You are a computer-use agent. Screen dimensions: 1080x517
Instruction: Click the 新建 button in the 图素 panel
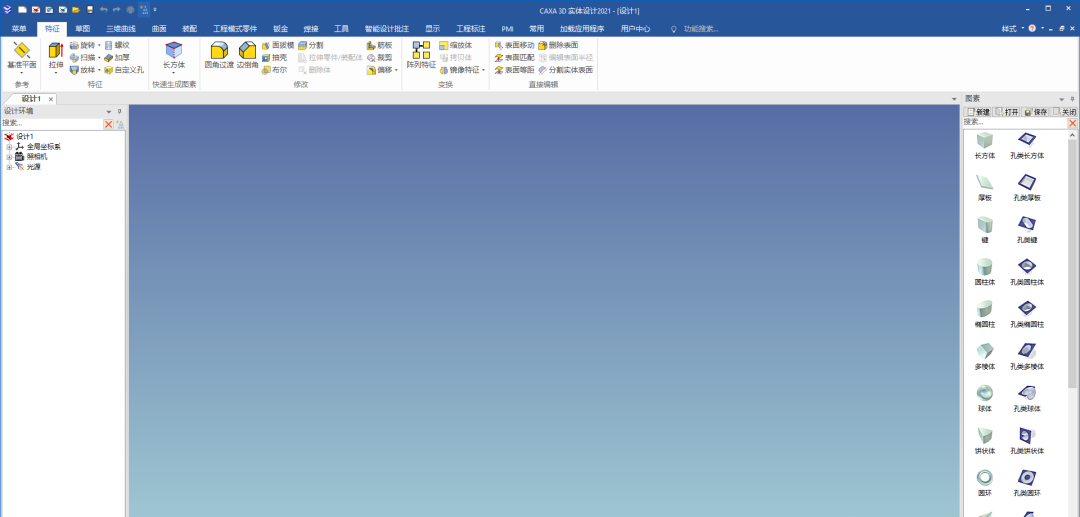978,111
